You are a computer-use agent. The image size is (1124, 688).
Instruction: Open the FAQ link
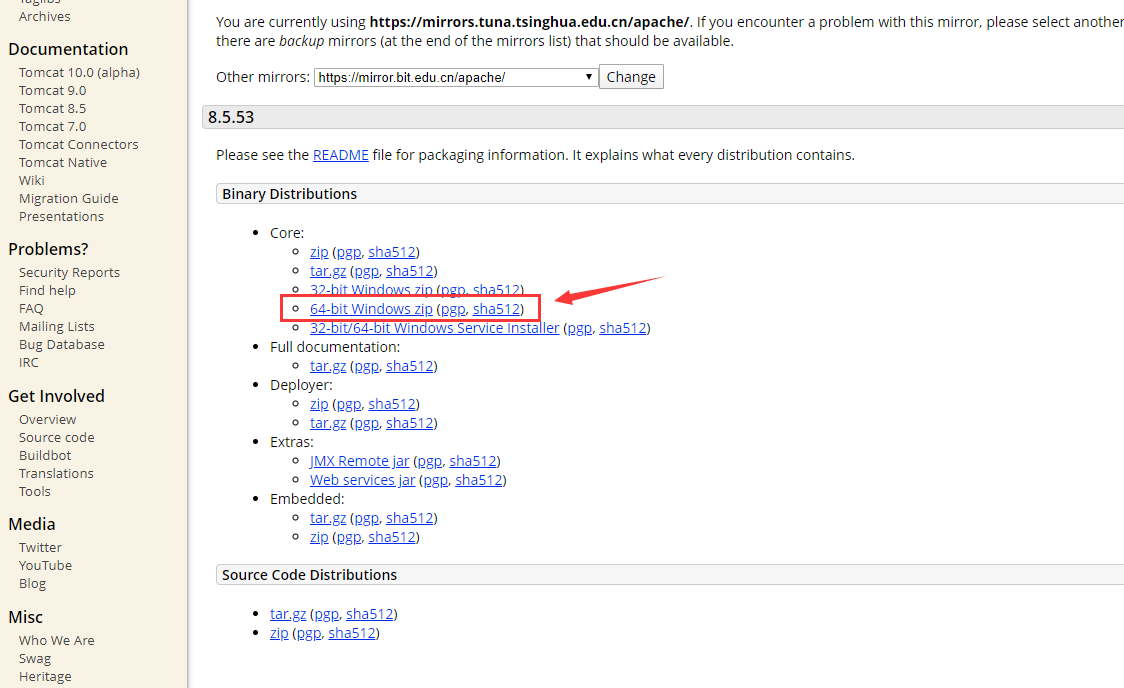point(31,308)
